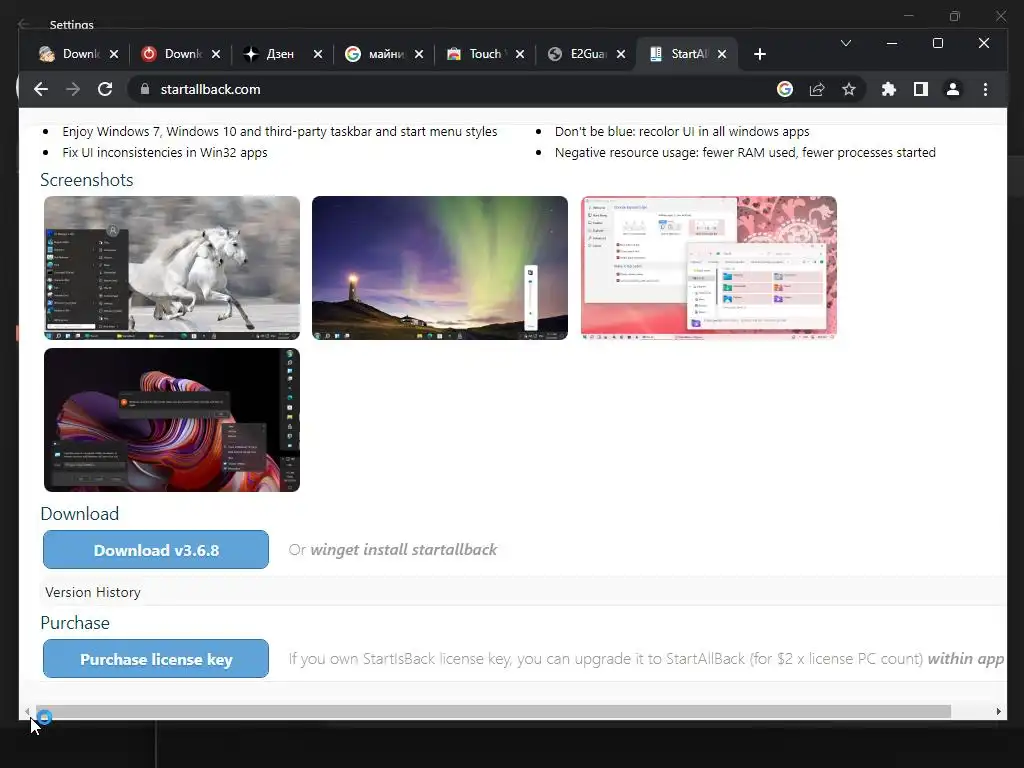Bookmark this page with the star icon
The width and height of the screenshot is (1024, 768).
(x=848, y=89)
